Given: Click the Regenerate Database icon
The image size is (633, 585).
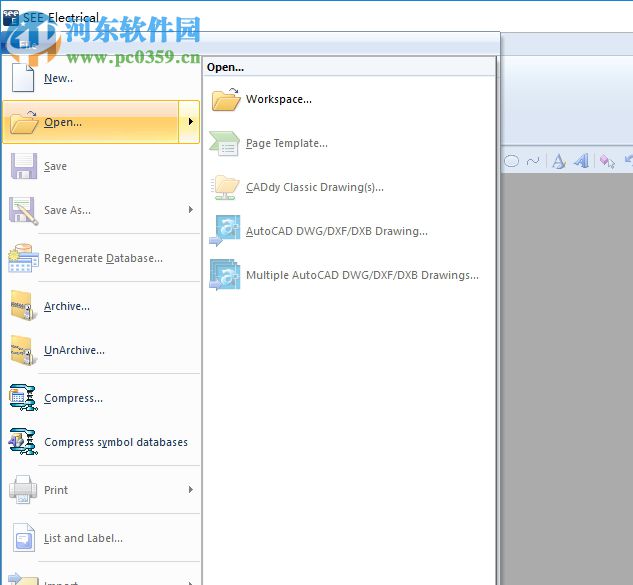Looking at the screenshot, I should pos(23,258).
